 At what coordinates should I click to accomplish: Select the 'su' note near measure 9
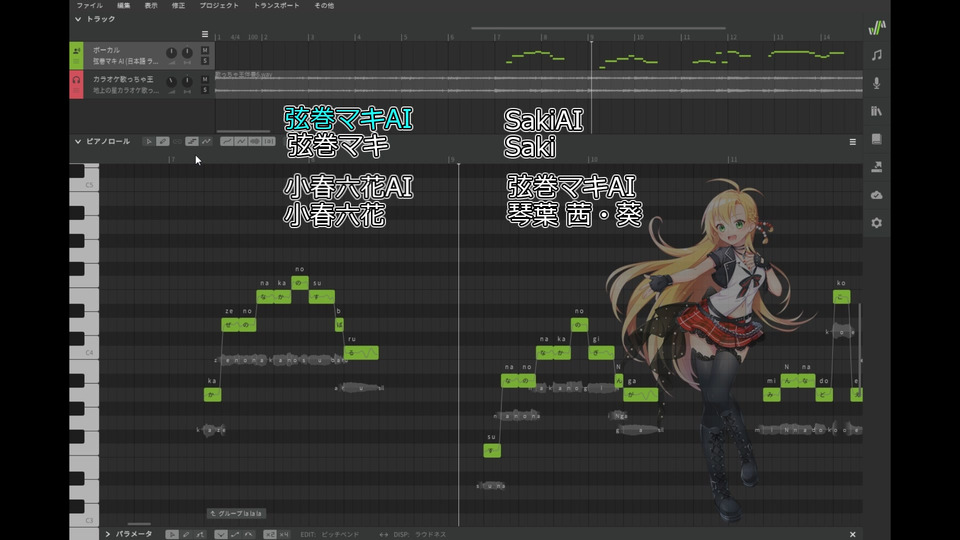click(492, 451)
